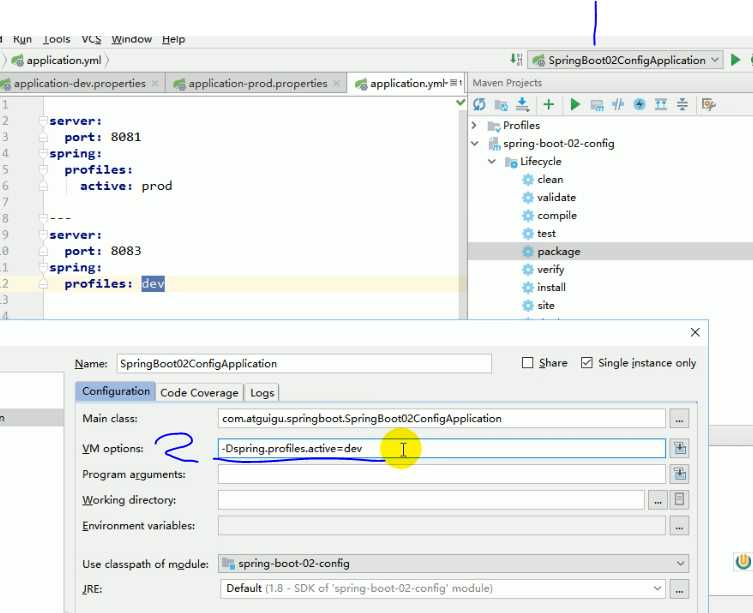Screen dimensions: 753x613
Task: Click the Working directory field
Action: click(431, 500)
